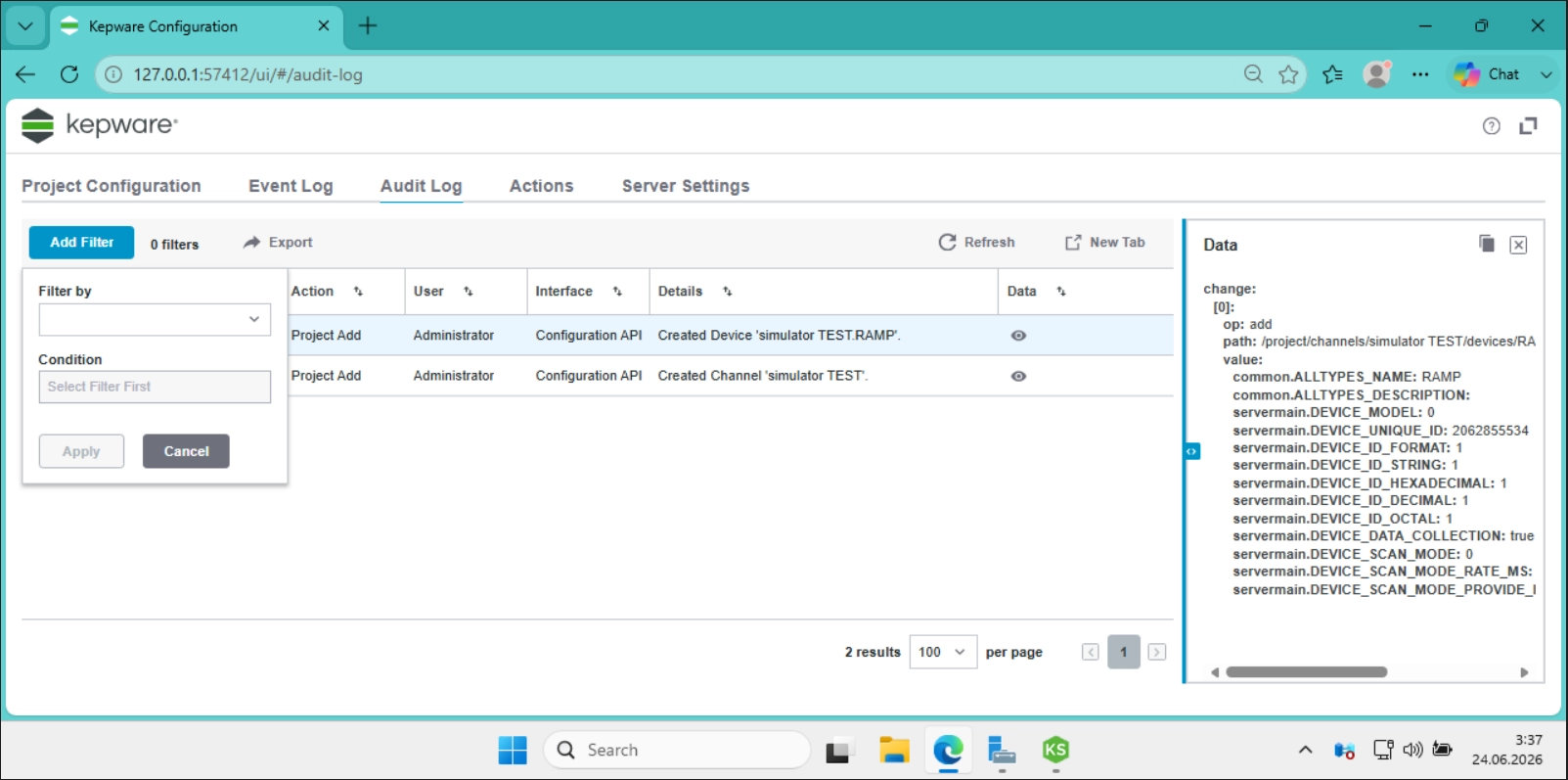Viewport: 1568px width, 780px height.
Task: Click the 0 filters label
Action: (x=174, y=245)
